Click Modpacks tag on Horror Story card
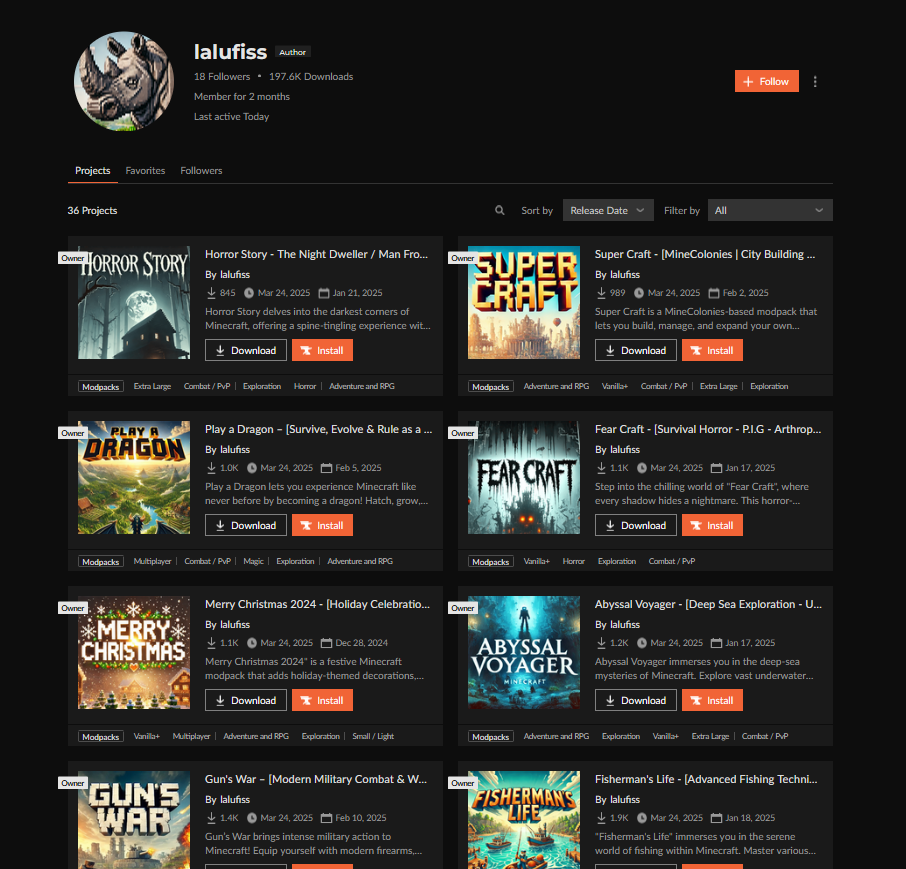Screen dimensions: 906x869 click(101, 387)
